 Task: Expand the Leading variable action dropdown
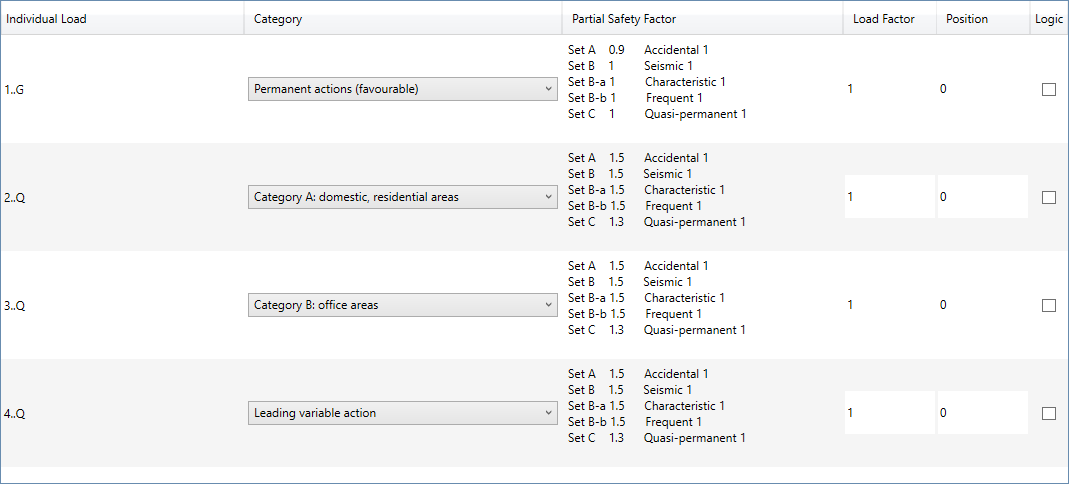[402, 413]
